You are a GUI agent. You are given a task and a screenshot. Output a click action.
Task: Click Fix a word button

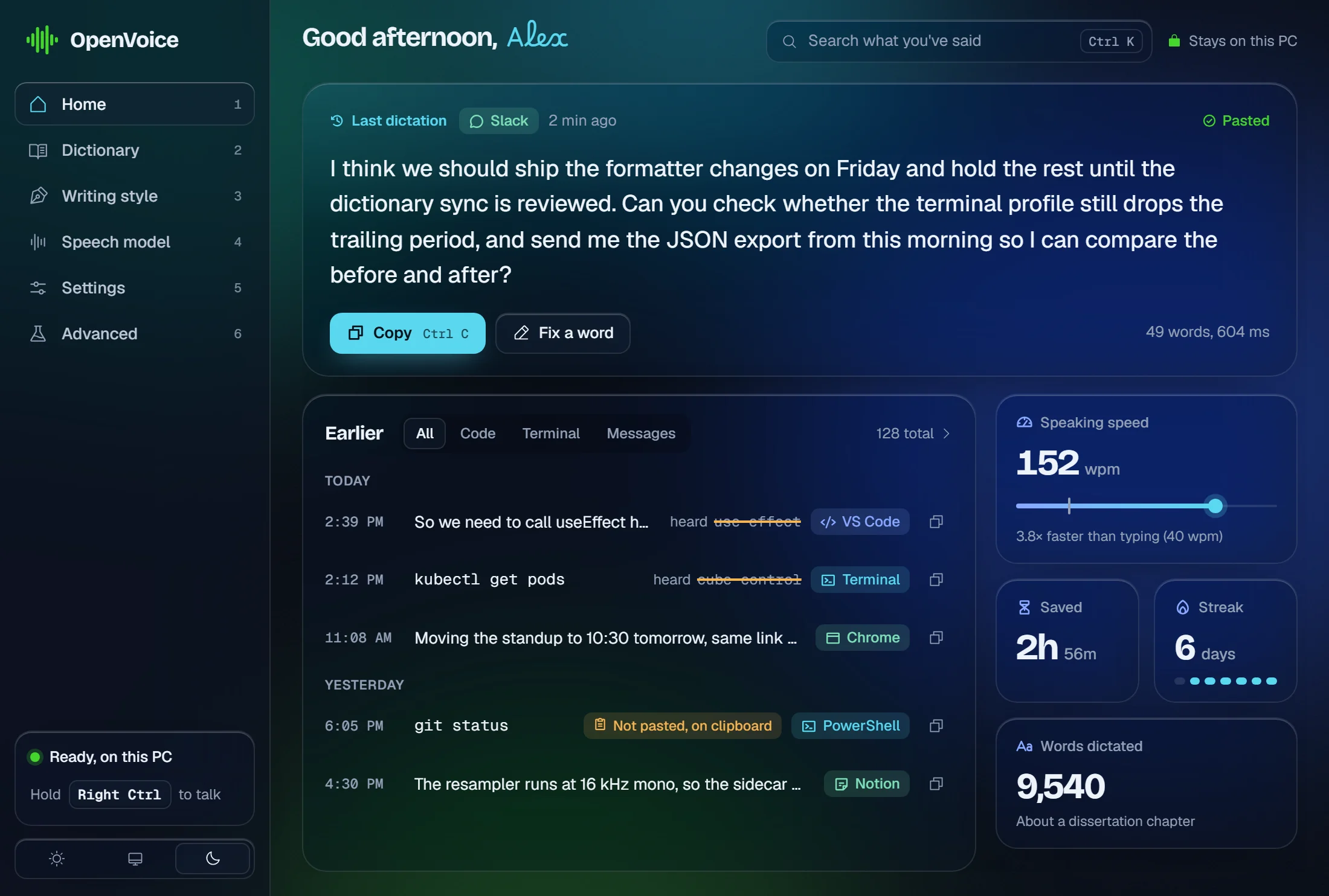point(563,333)
